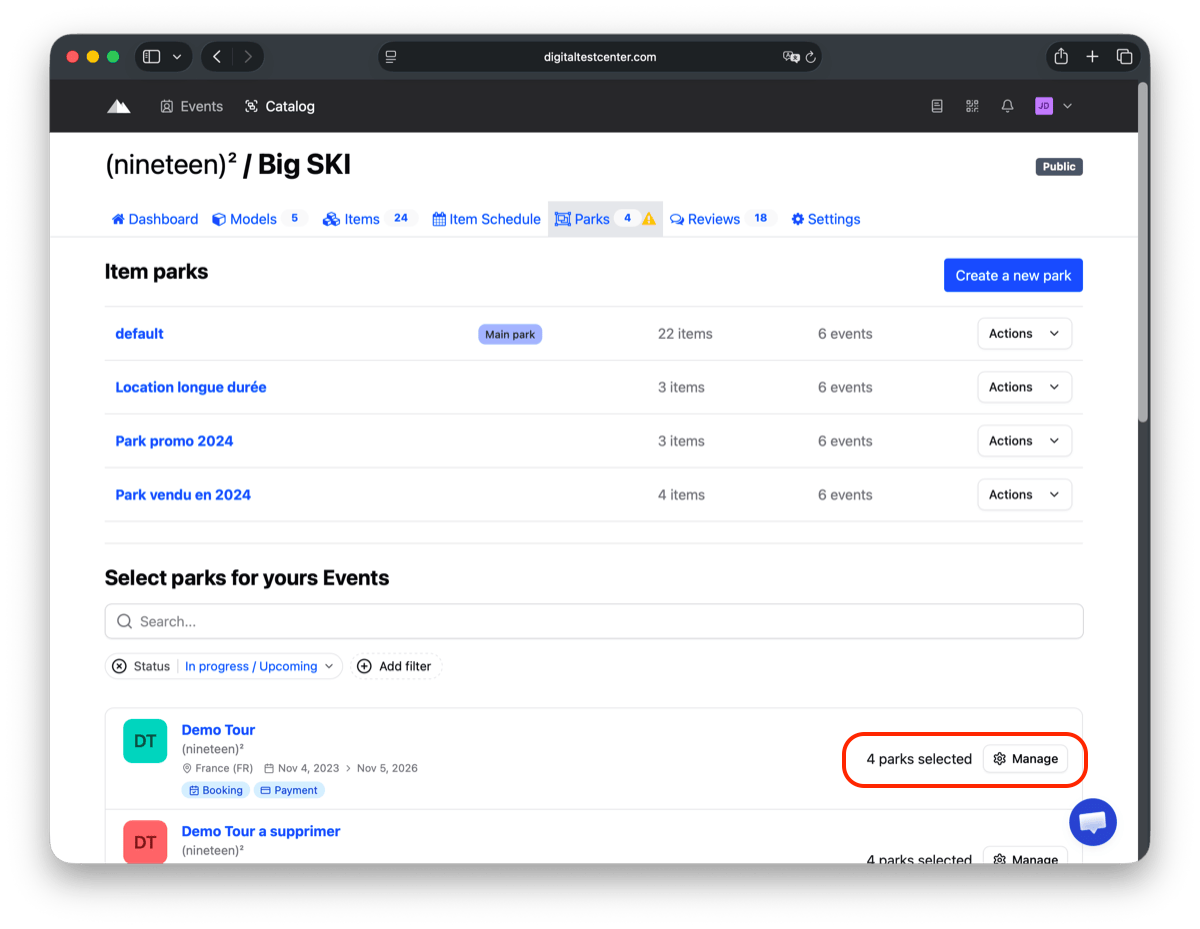The width and height of the screenshot is (1200, 929).
Task: Switch to the Models tab
Action: (258, 219)
